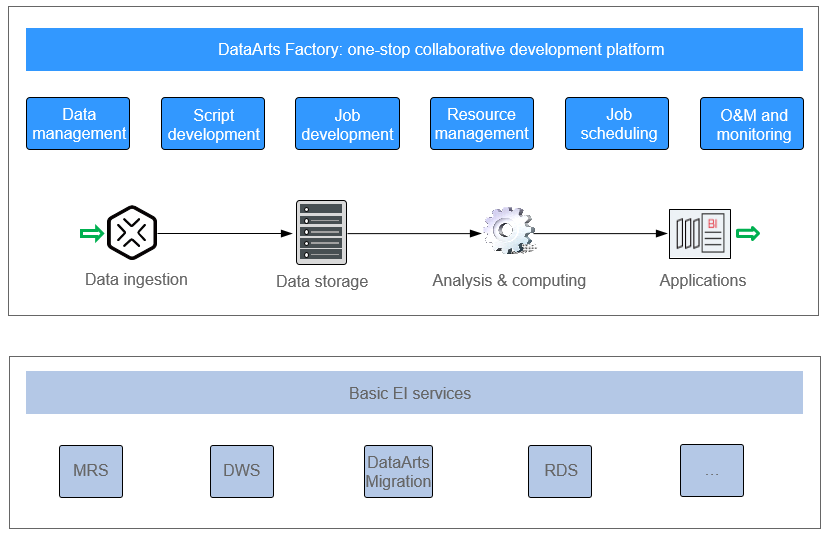Image resolution: width=832 pixels, height=536 pixels.
Task: Select the Resource management box
Action: tap(482, 124)
